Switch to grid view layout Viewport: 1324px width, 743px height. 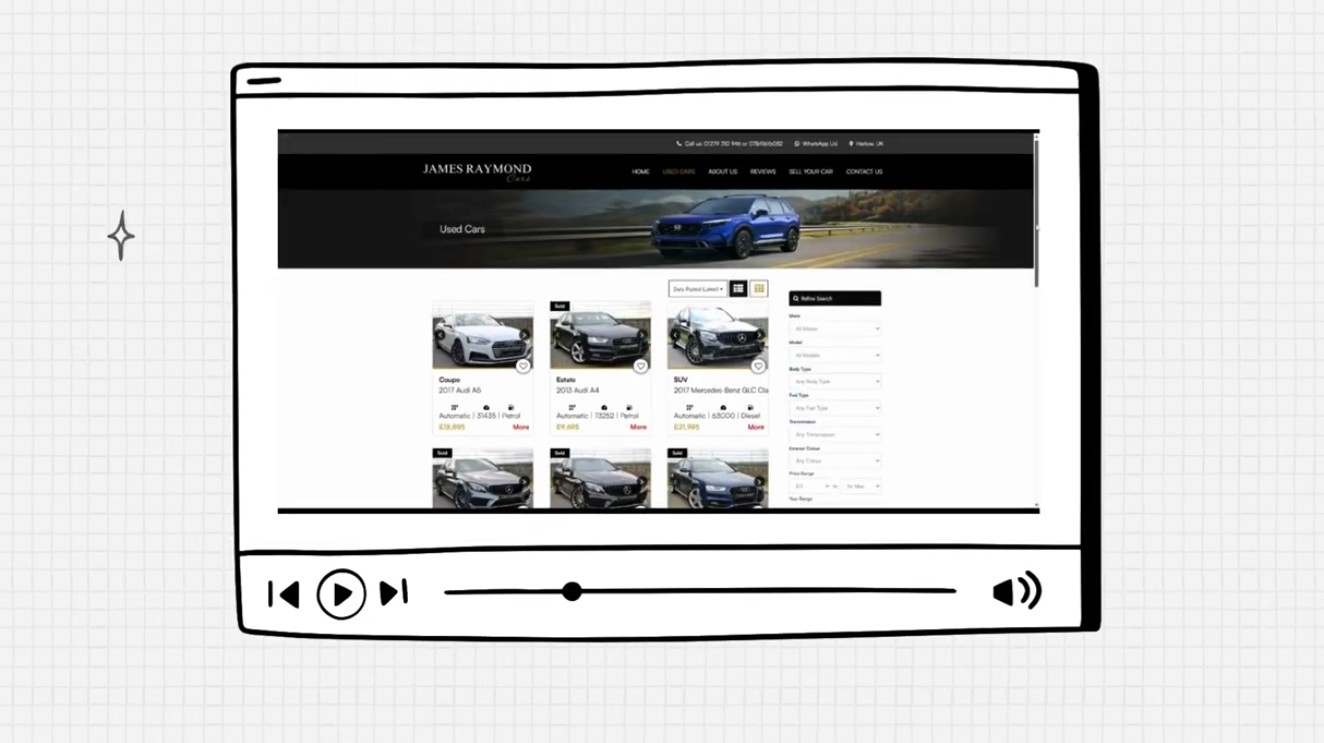pos(759,289)
